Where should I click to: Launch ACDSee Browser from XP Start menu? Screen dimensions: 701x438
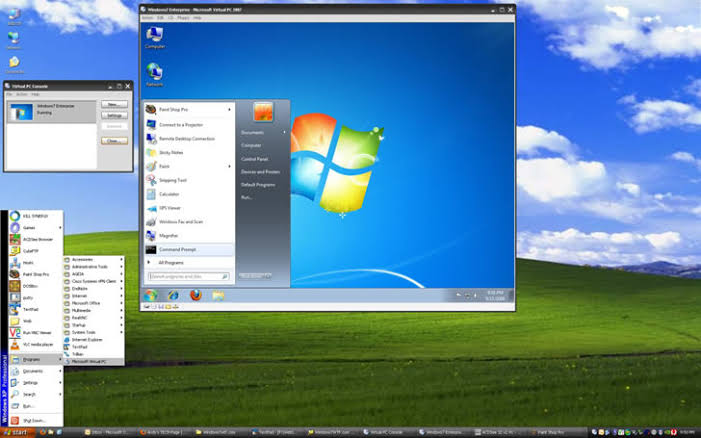[35, 240]
